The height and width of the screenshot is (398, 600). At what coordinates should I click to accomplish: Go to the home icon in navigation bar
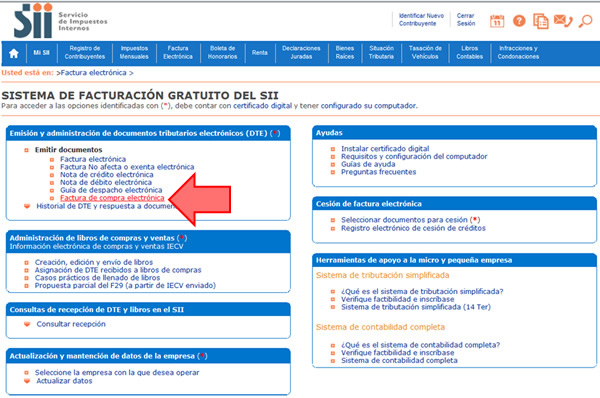tap(14, 53)
